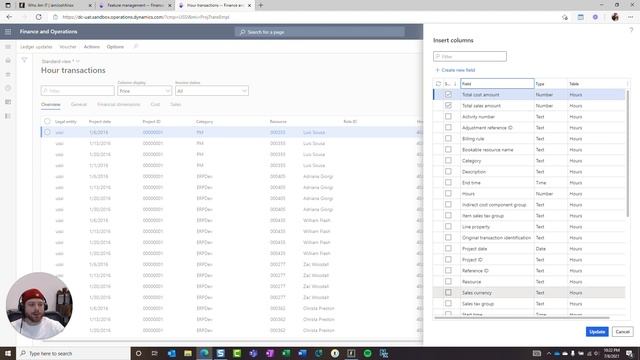The width and height of the screenshot is (640, 360).
Task: Open Spotify from the taskbar
Action: [x=367, y=353]
